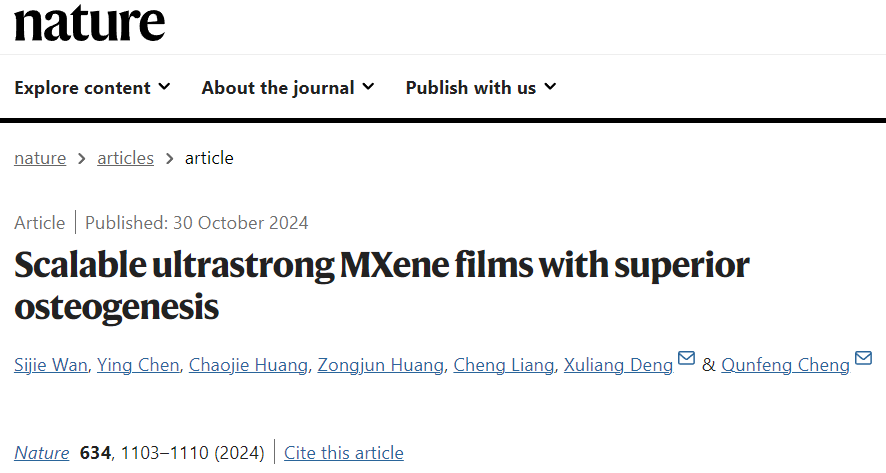Open author Sijie Wan's details
The width and height of the screenshot is (886, 473).
coord(50,365)
